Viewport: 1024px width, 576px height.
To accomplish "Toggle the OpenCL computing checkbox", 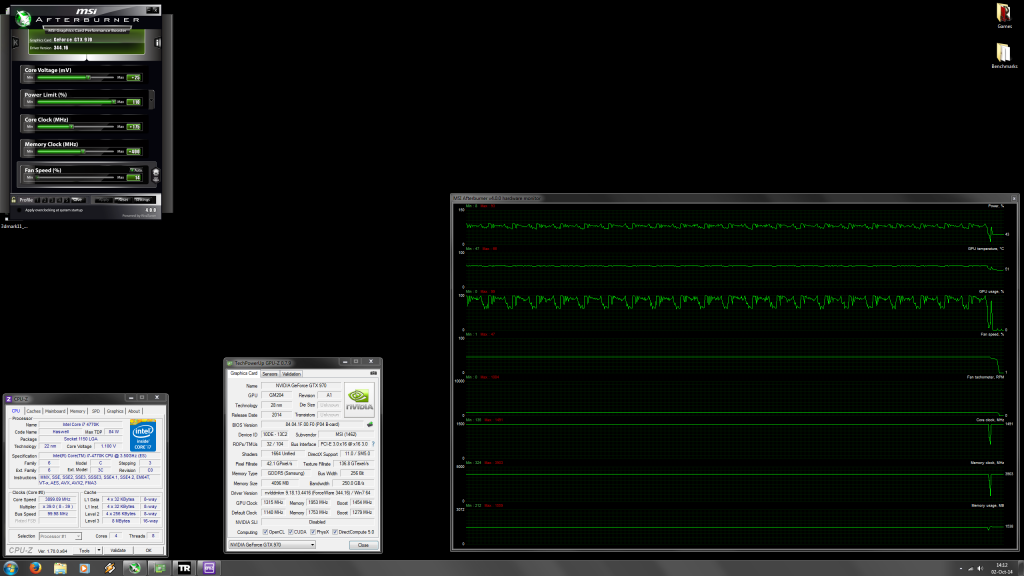I will pyautogui.click(x=265, y=531).
